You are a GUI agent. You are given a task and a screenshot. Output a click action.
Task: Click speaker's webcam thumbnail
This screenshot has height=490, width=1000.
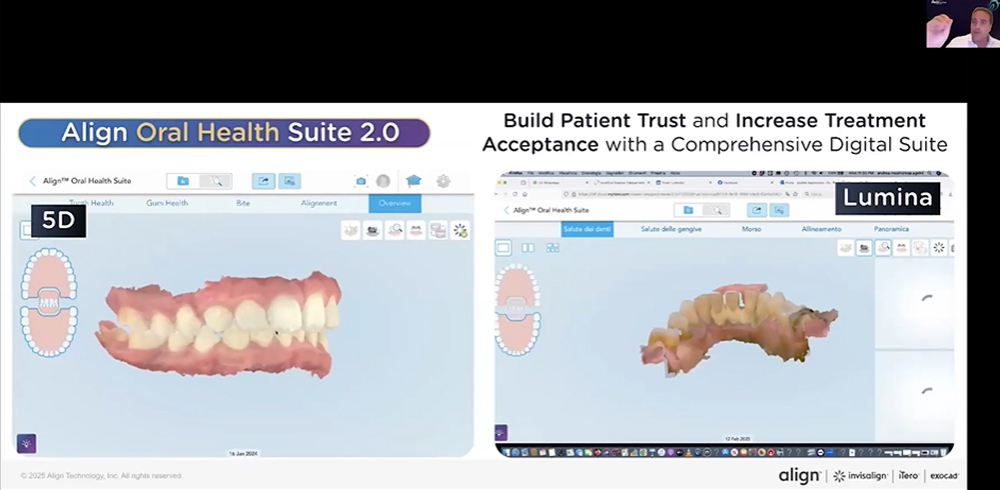tap(963, 24)
